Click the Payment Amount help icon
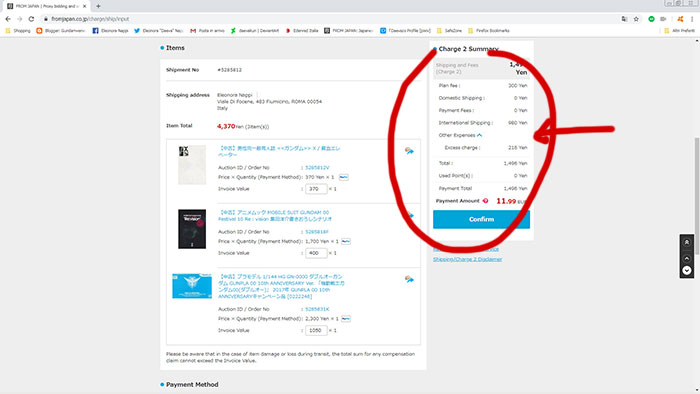The image size is (700, 394). (486, 201)
